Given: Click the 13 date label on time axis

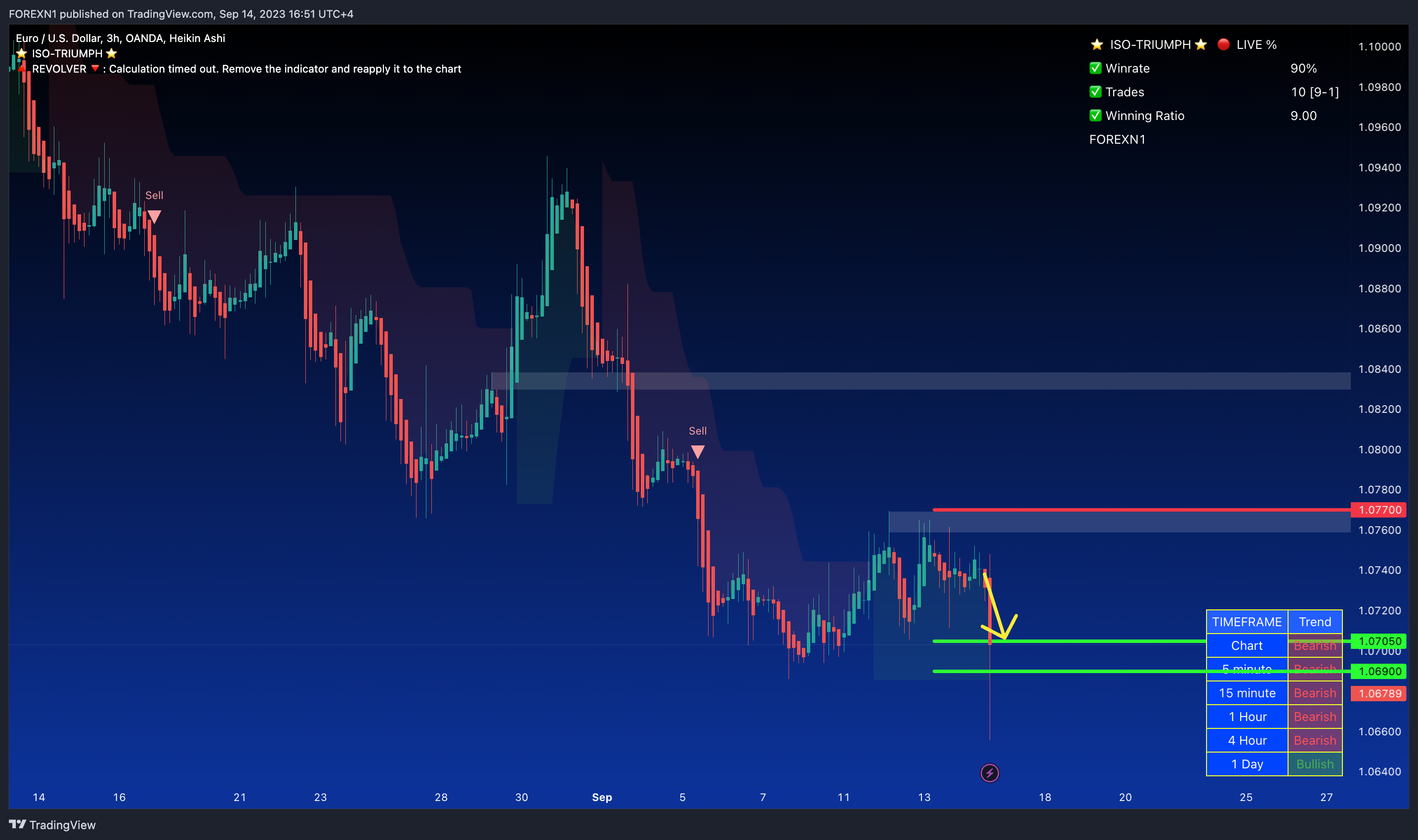Looking at the screenshot, I should pos(924,797).
